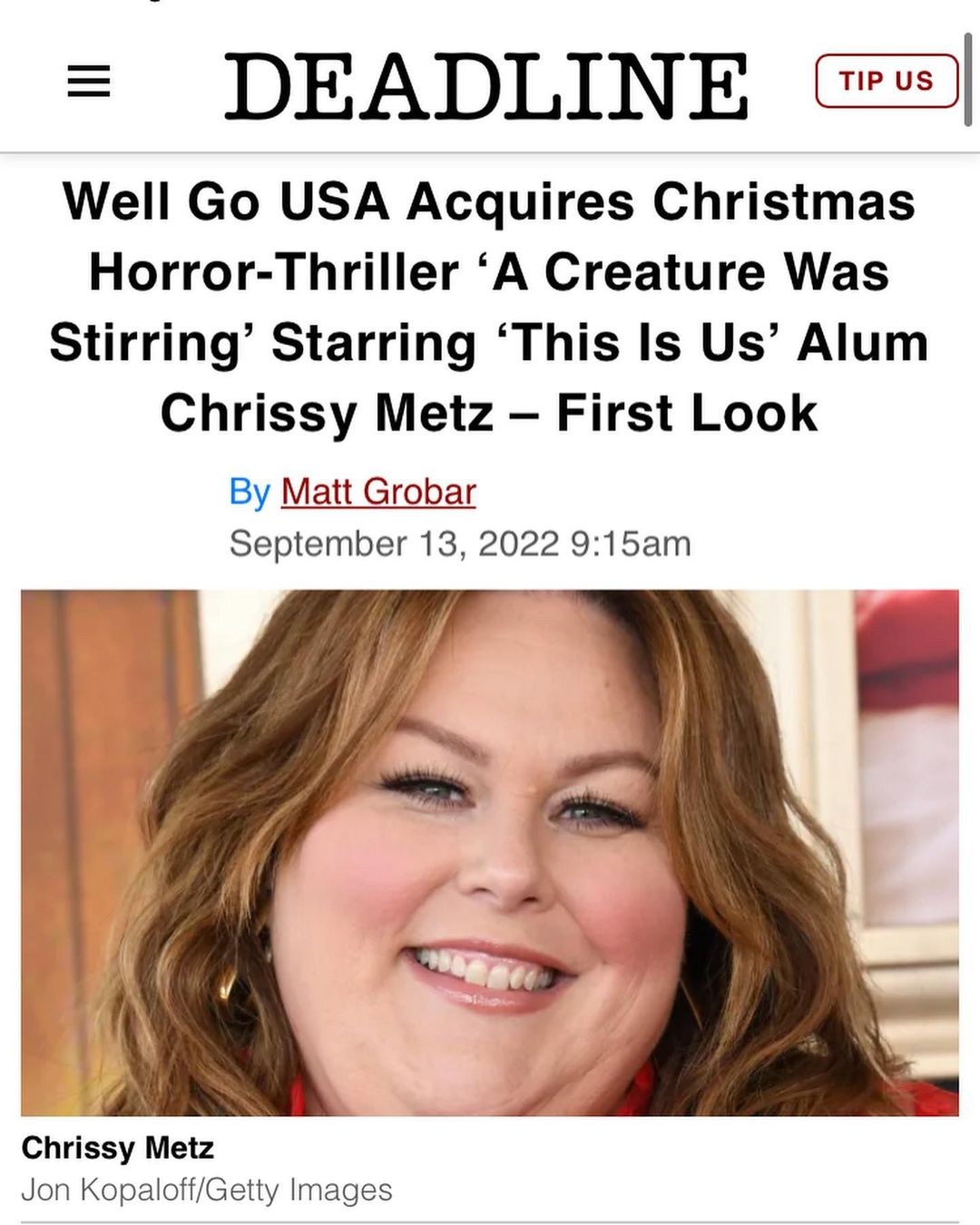Click the Jon Kopaloff/Getty Images photo credit
Screen dimensions: 980x1225
point(206,1190)
